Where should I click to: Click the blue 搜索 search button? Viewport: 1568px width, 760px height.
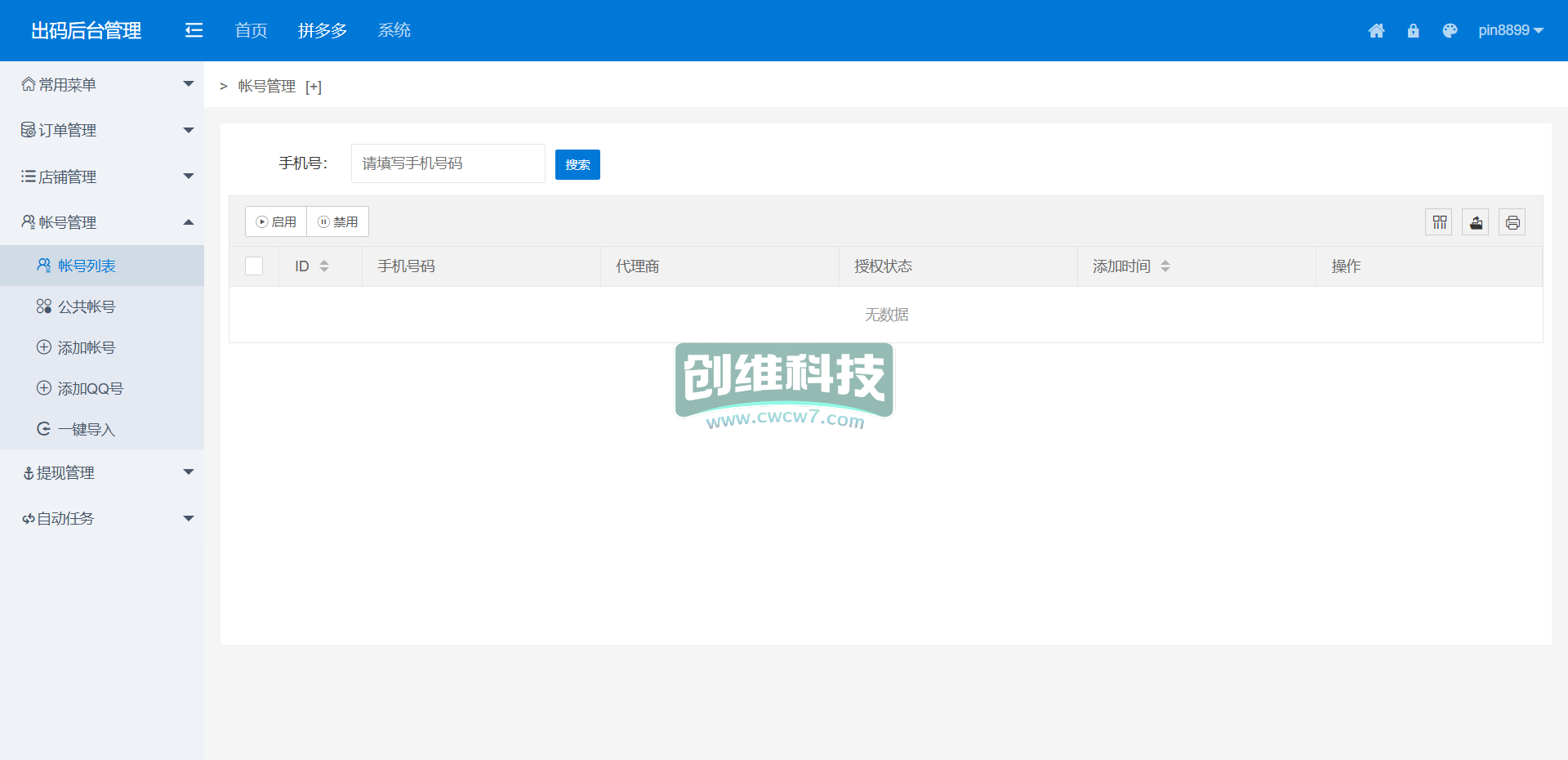577,164
